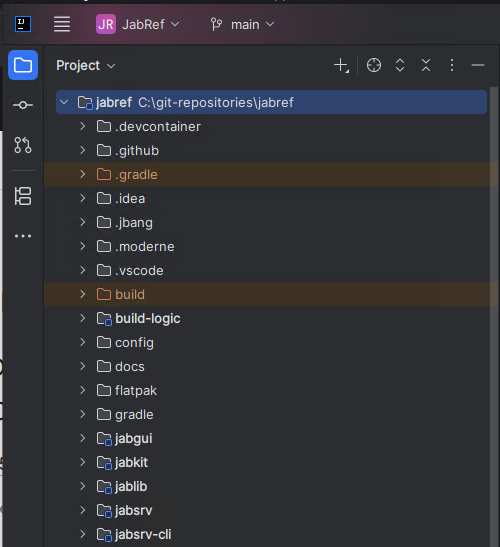The image size is (500, 547).
Task: Click Collapse All icon
Action: [x=426, y=65]
